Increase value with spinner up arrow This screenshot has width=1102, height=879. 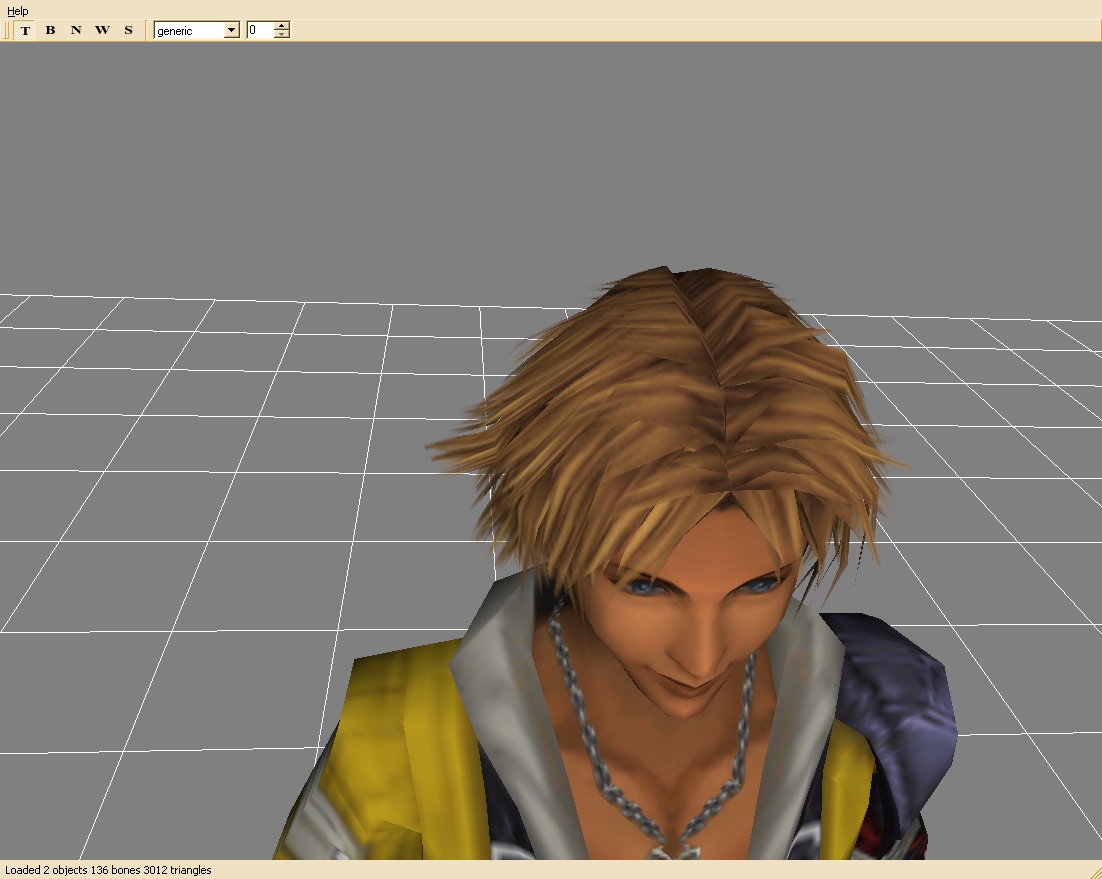click(281, 26)
